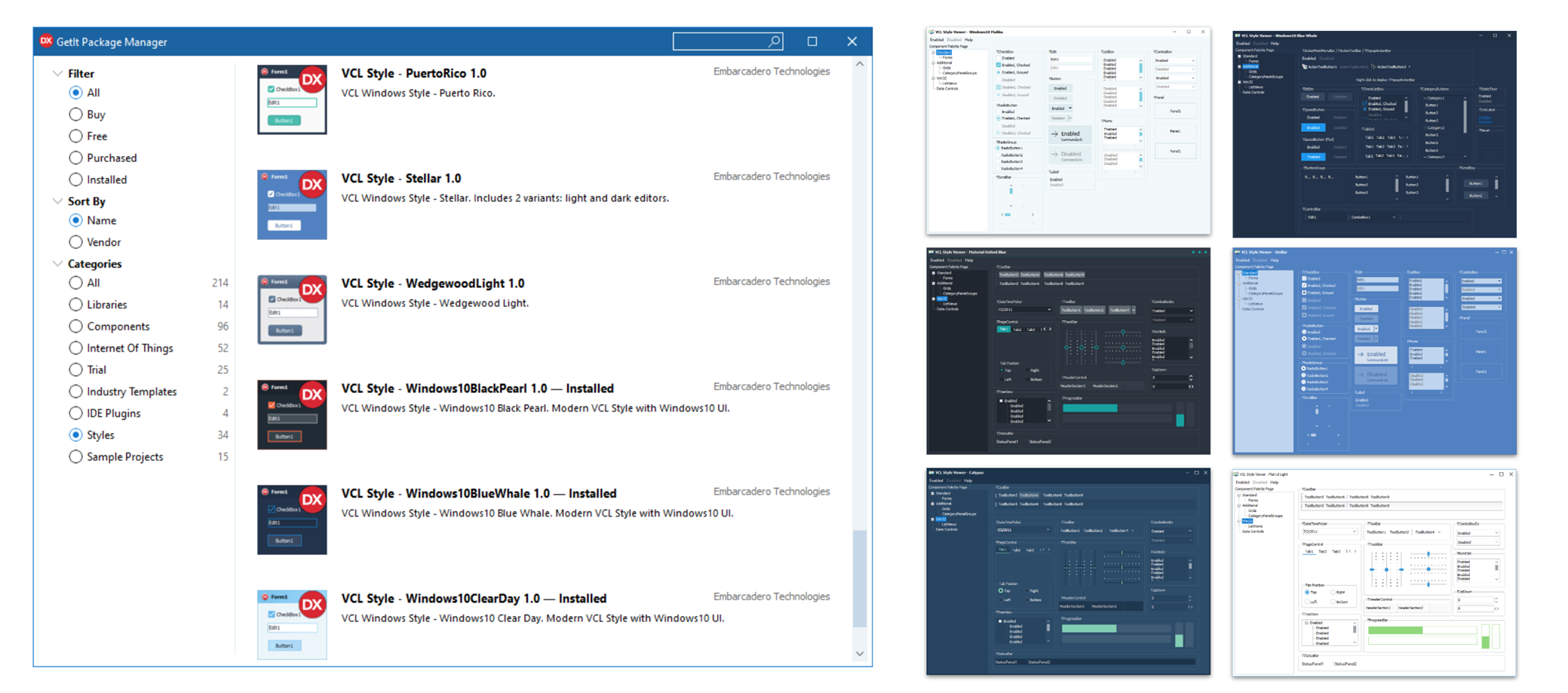This screenshot has width=1568, height=693.
Task: Select the Buy filter option
Action: 75,115
